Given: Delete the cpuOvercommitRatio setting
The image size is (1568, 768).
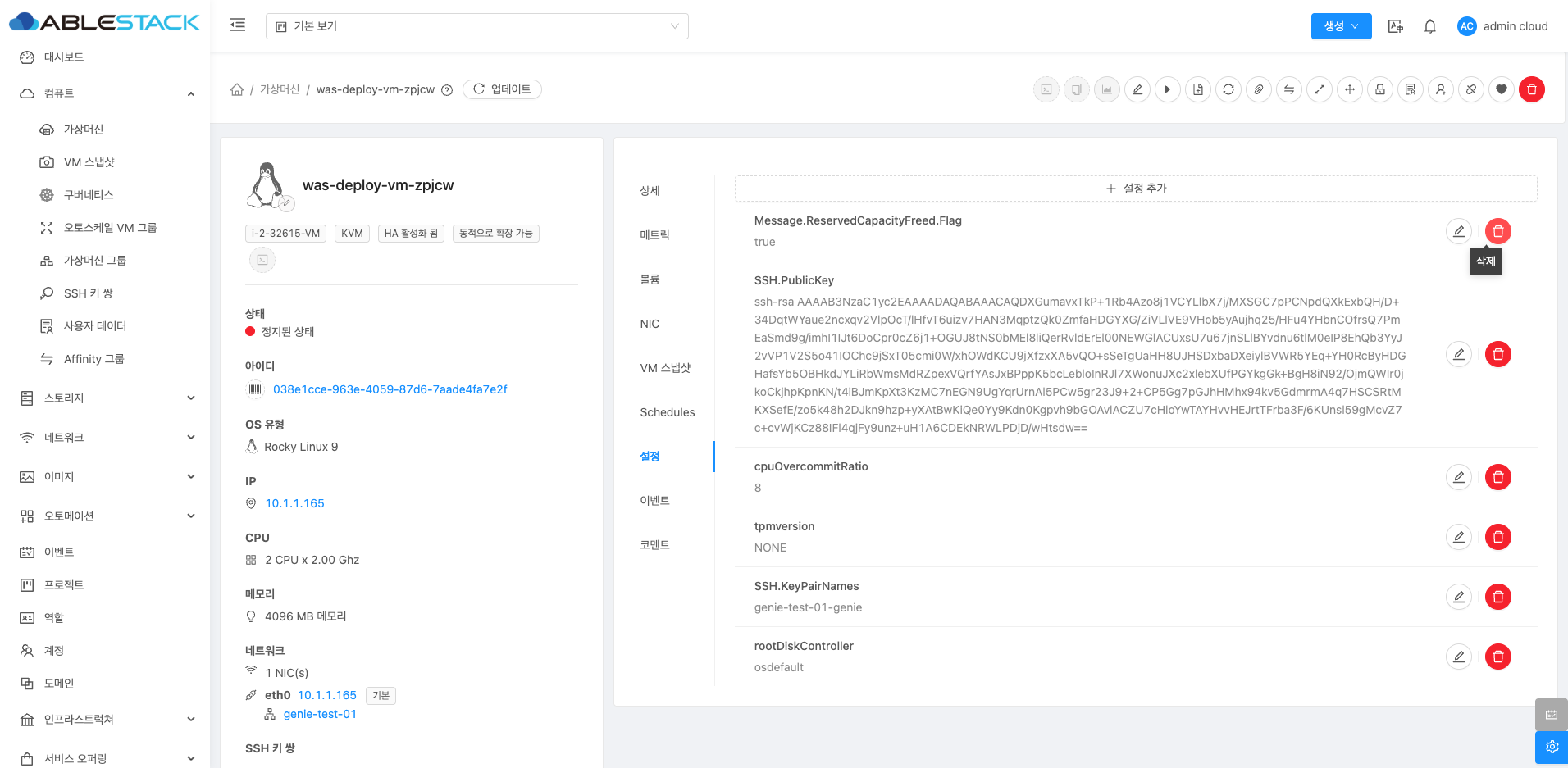Looking at the screenshot, I should [x=1497, y=477].
